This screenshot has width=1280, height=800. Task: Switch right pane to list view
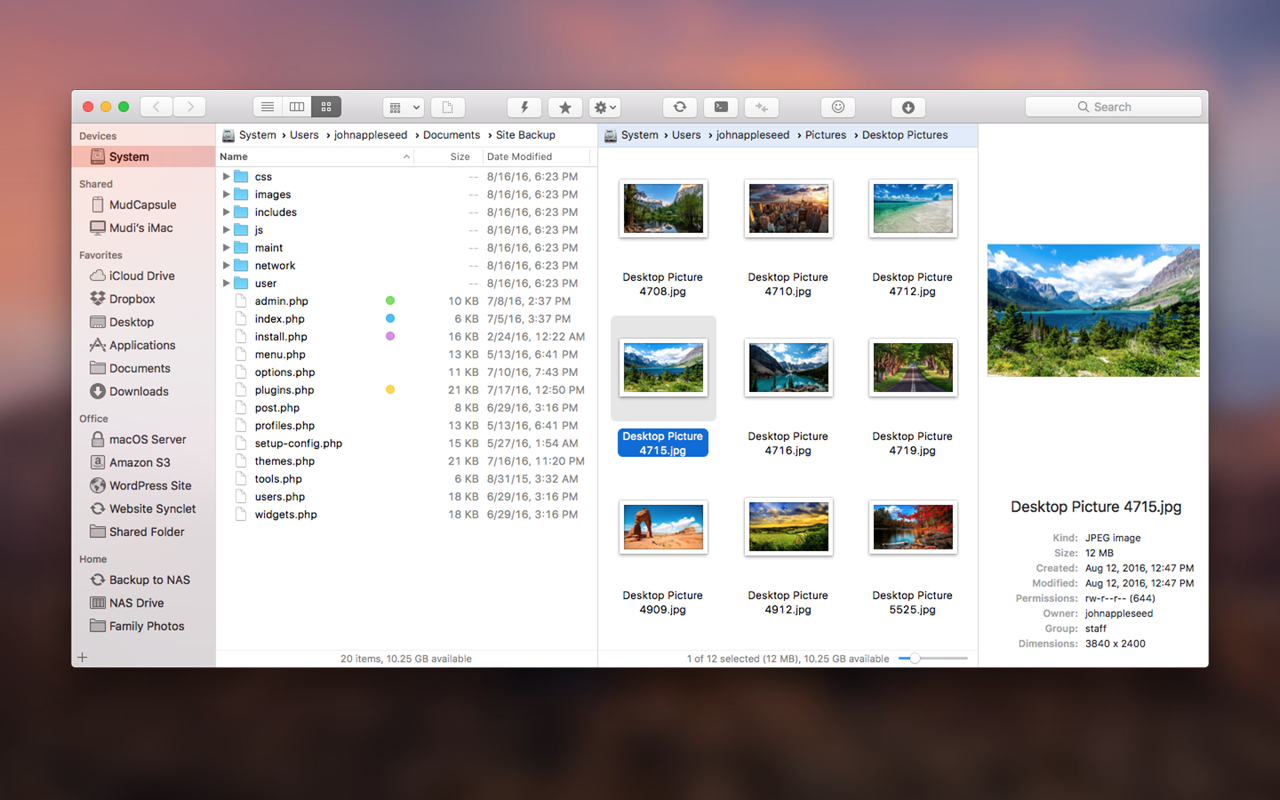(267, 107)
